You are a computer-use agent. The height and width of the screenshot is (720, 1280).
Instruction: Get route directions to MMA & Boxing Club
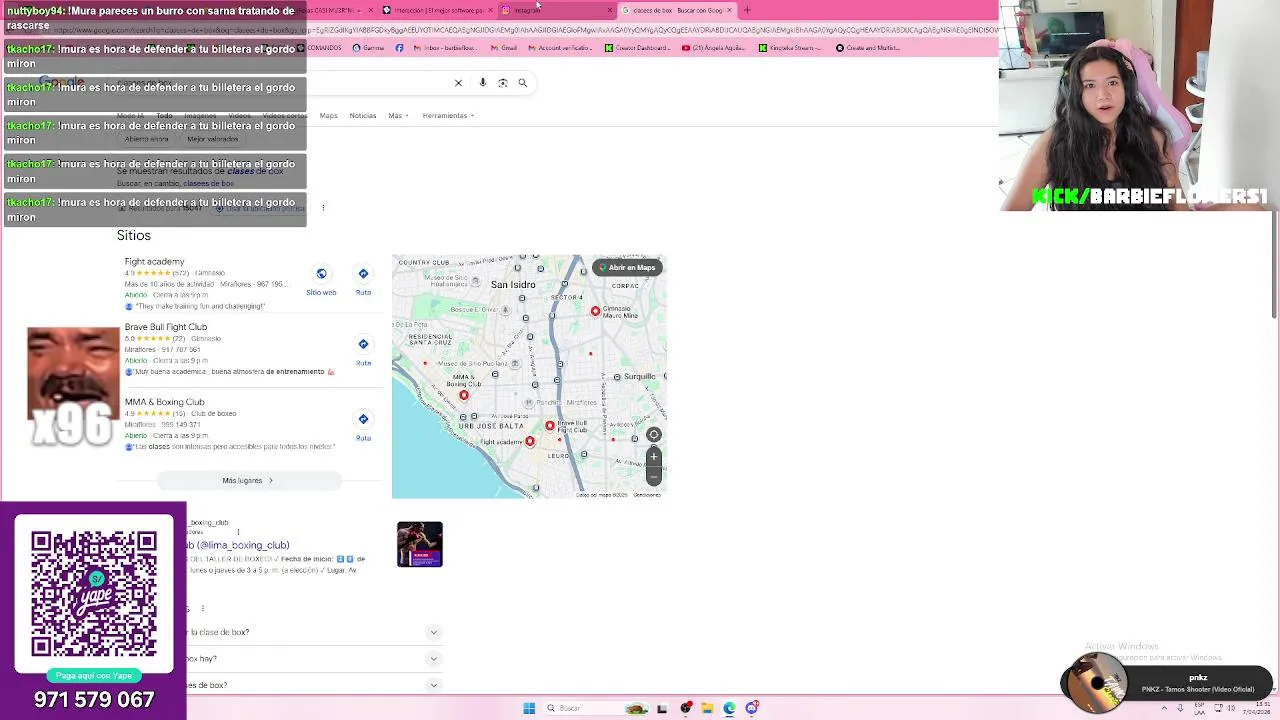tap(363, 419)
